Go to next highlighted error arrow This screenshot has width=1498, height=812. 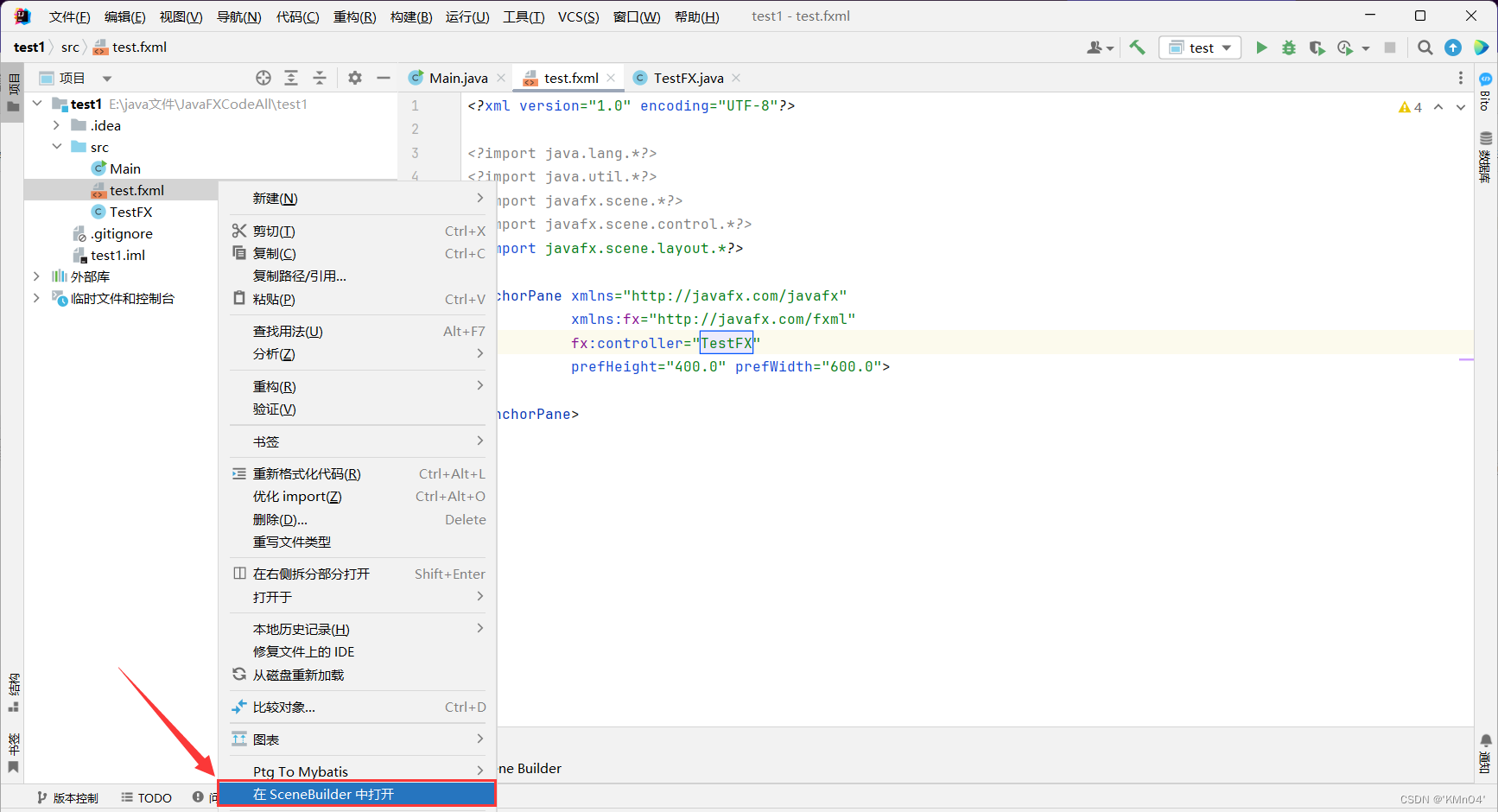(x=1461, y=107)
